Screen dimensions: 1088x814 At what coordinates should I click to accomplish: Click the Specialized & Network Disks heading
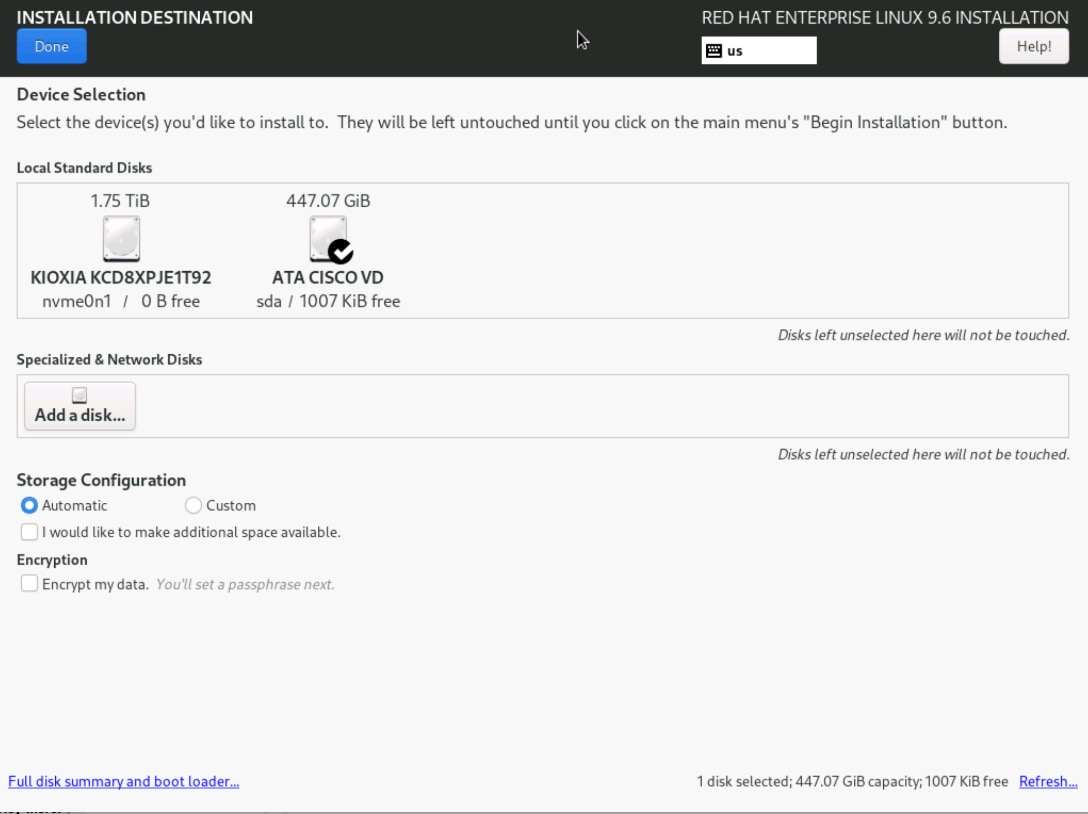coord(109,359)
